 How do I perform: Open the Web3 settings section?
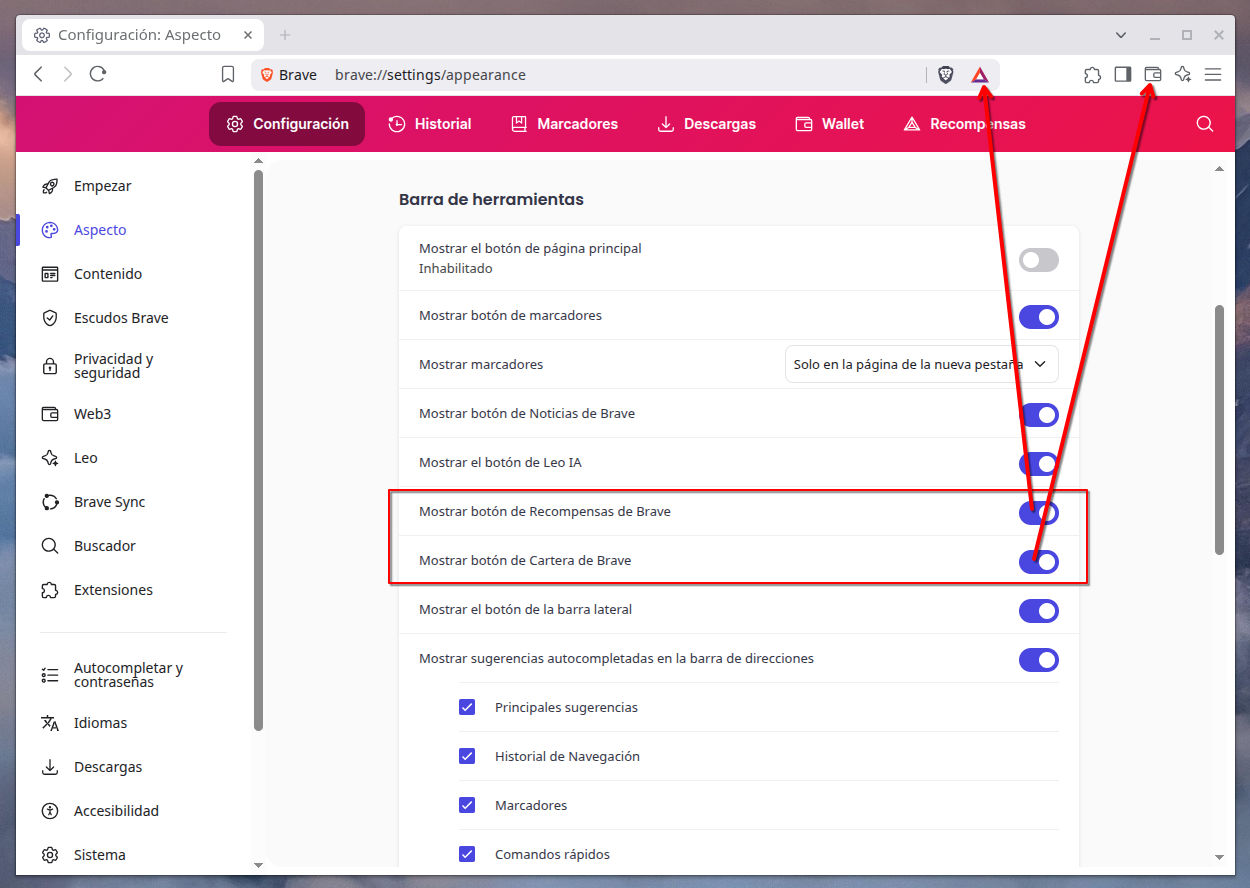tap(92, 414)
